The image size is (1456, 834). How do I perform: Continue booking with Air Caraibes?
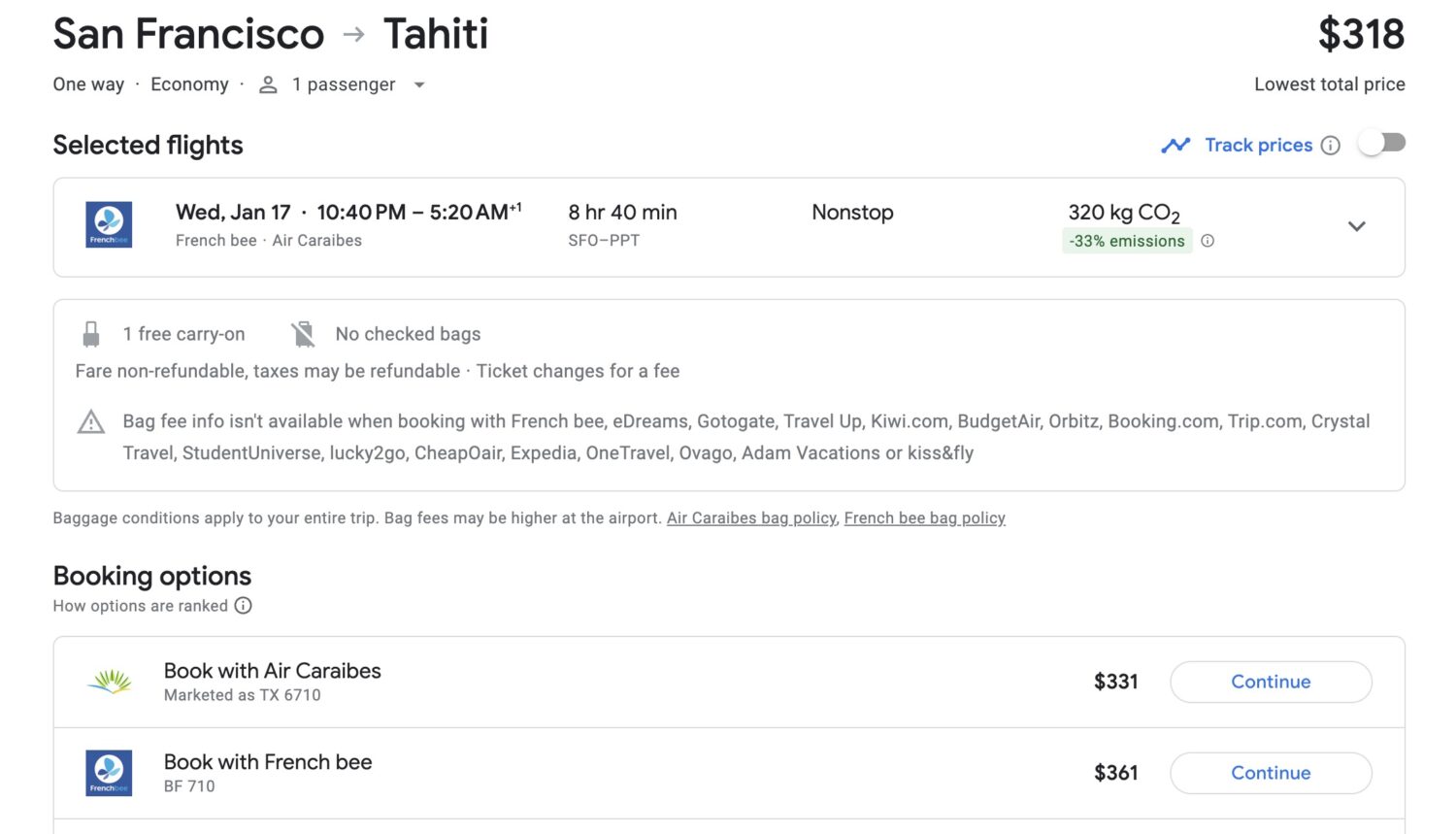tap(1271, 682)
